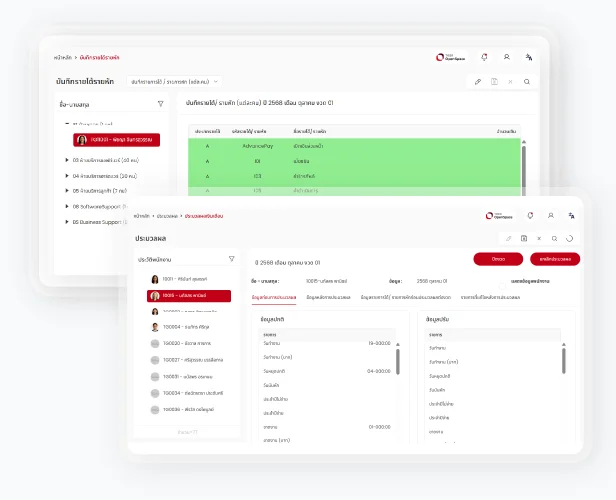Click scrollbar thumb of income table

(x=524, y=170)
